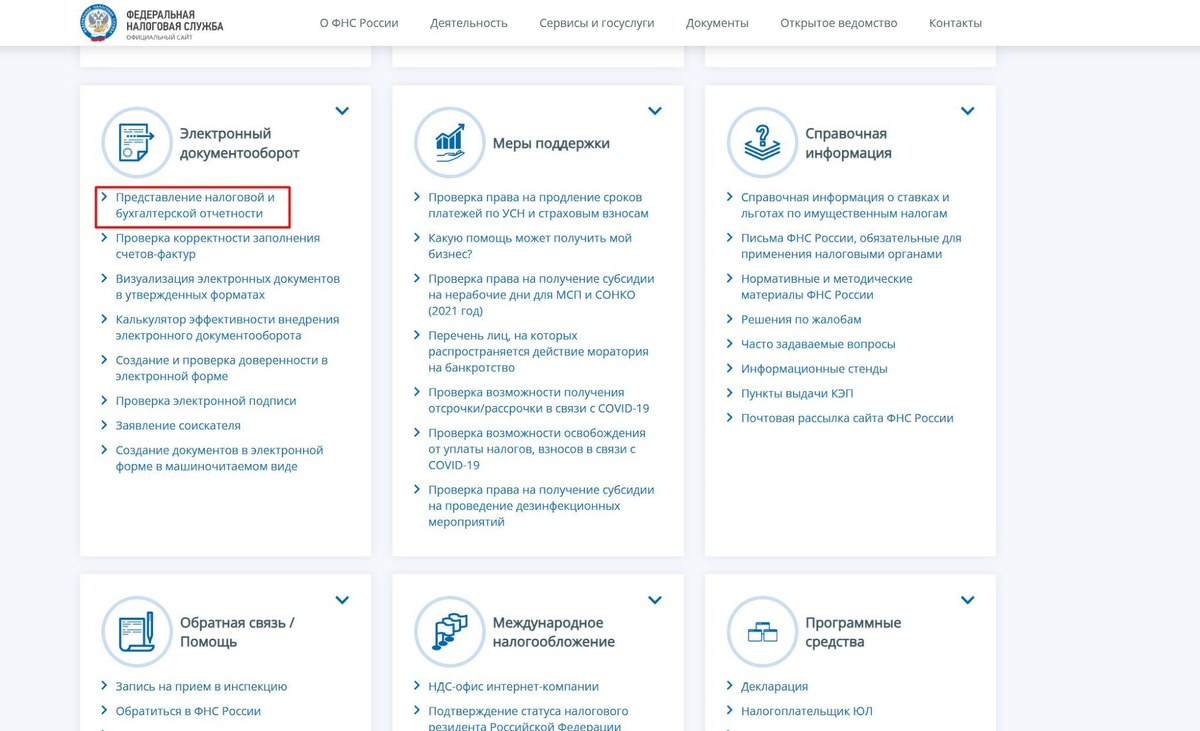
Task: Open Создание документов в машиночитаемом виде
Action: 220,458
